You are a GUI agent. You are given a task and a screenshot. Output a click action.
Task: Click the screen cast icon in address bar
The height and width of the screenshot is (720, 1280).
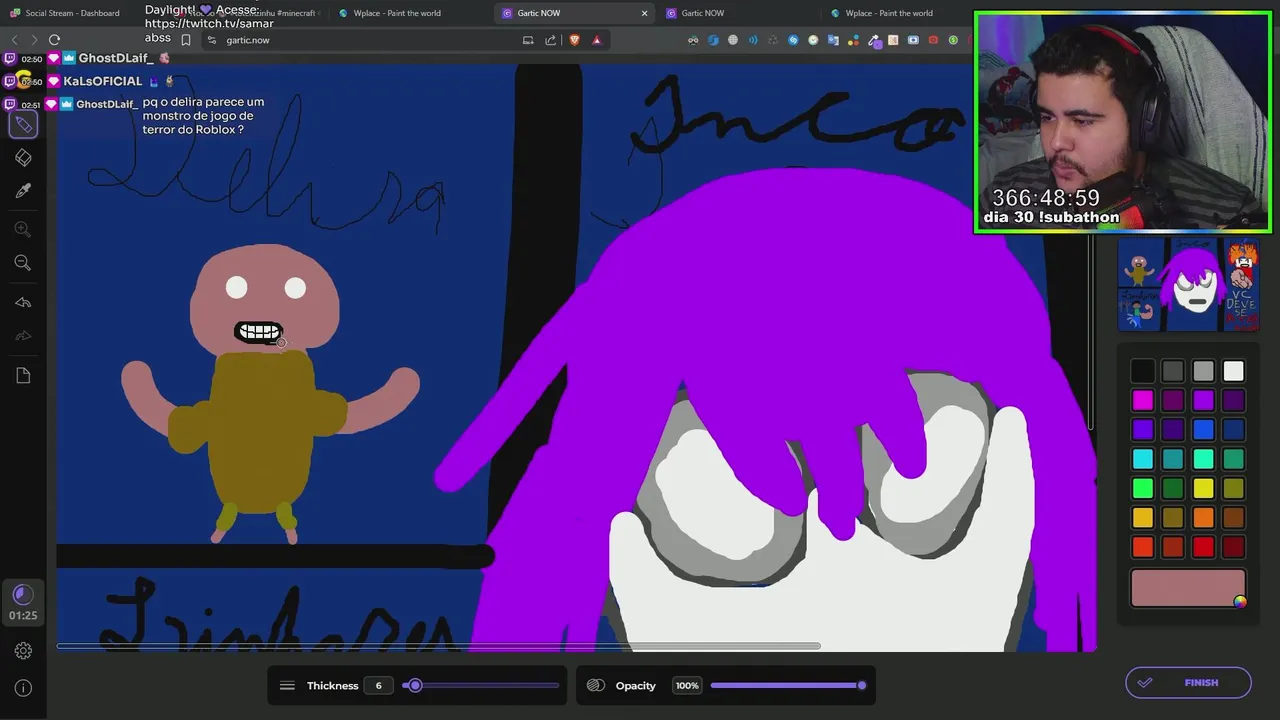(x=528, y=40)
